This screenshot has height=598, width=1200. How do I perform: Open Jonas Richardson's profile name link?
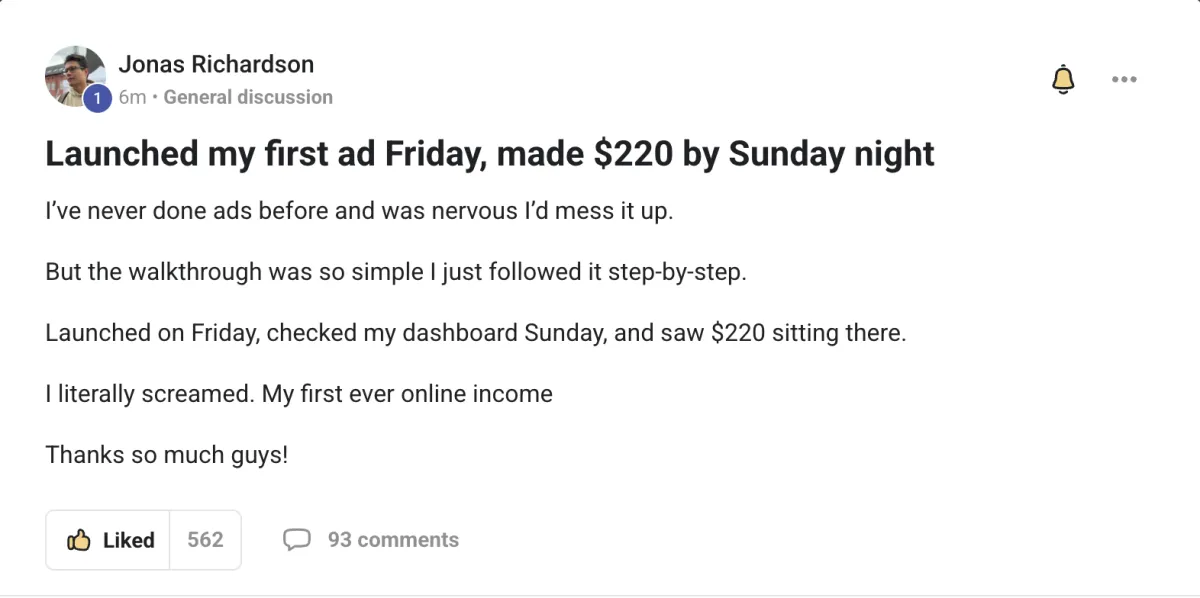[x=216, y=64]
